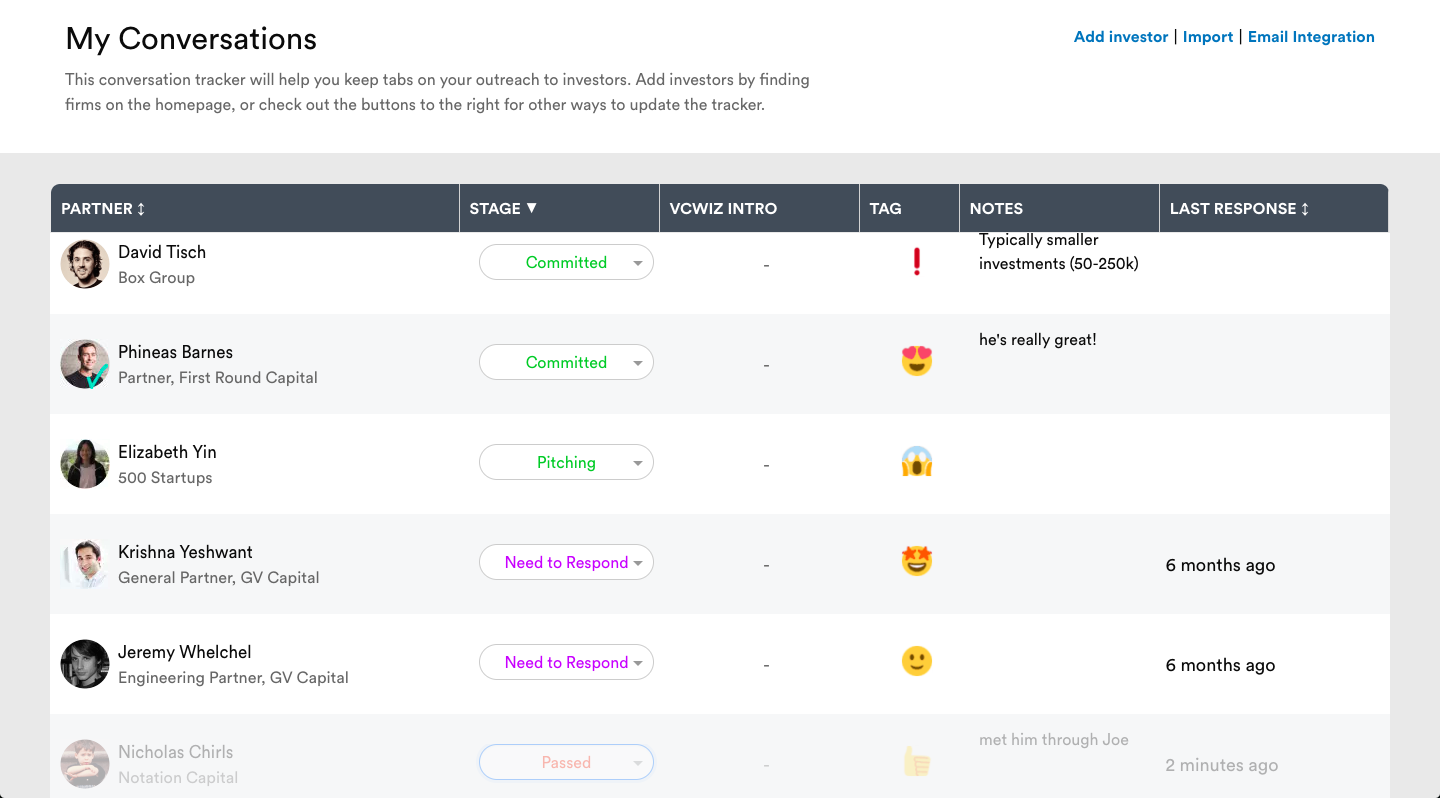Expand the Pitching stage dropdown for Elizabeth Yin
The image size is (1440, 798).
point(566,462)
